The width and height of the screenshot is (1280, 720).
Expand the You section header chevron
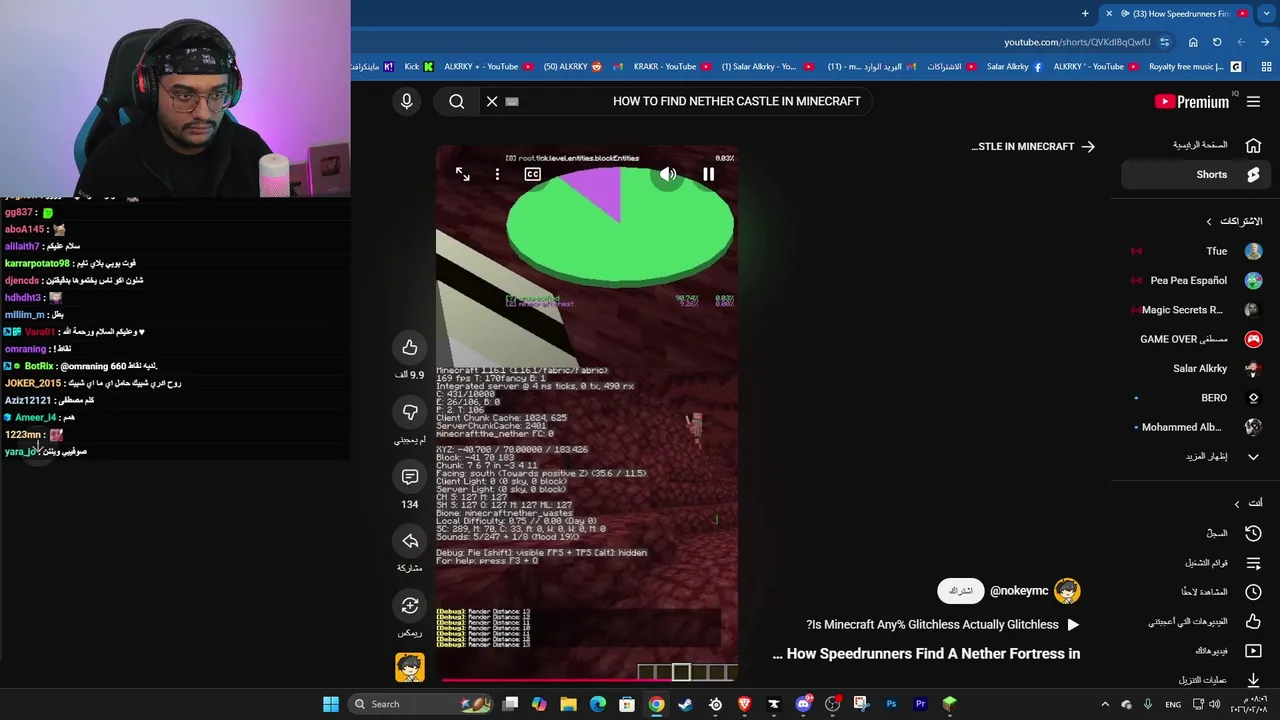pyautogui.click(x=1237, y=503)
